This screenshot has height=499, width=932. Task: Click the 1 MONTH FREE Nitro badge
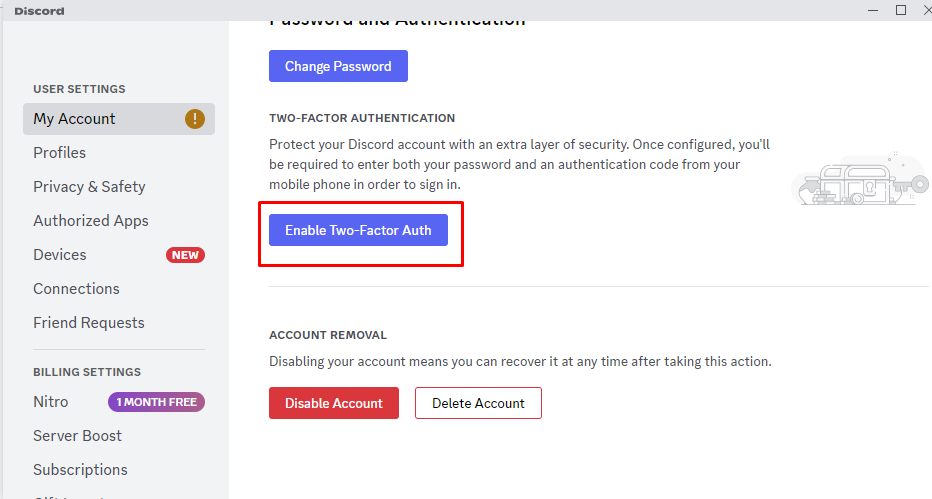(x=156, y=402)
